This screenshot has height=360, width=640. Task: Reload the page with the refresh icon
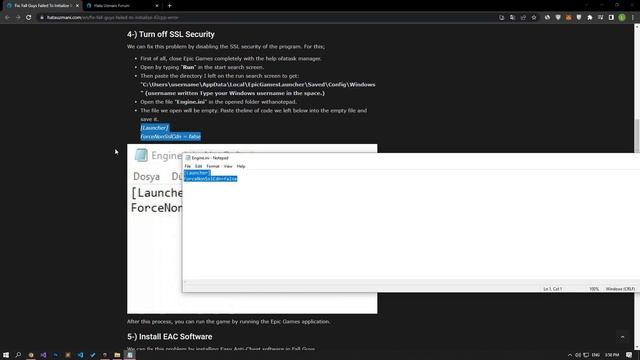point(29,18)
